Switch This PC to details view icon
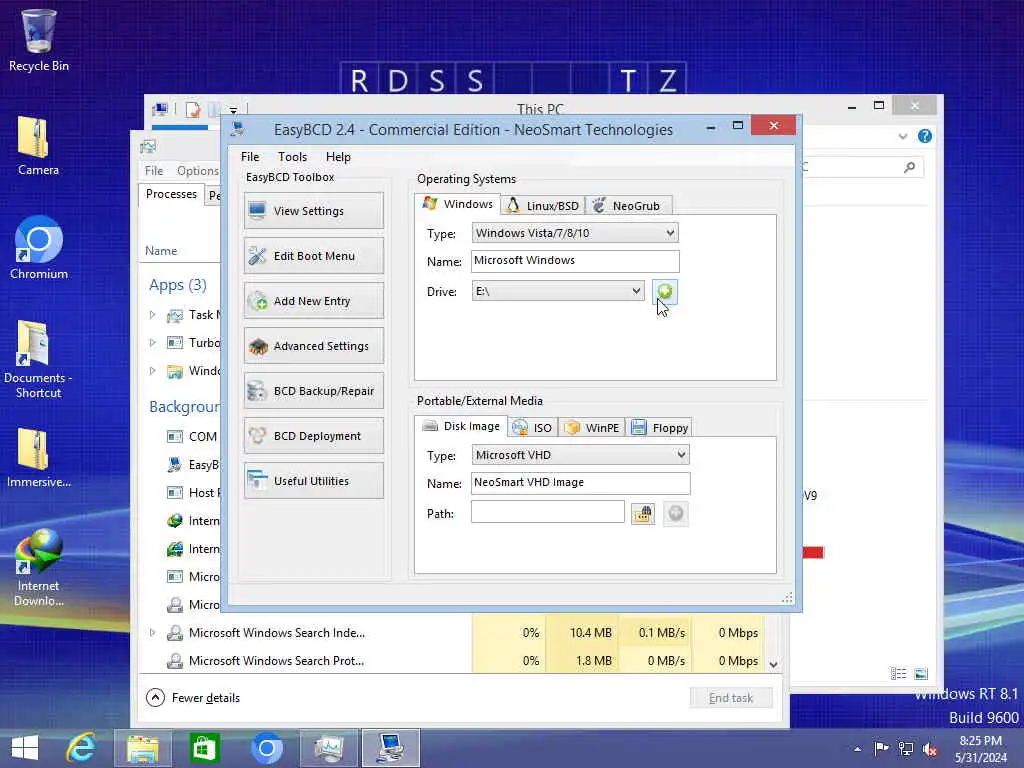This screenshot has height=768, width=1024. [899, 674]
